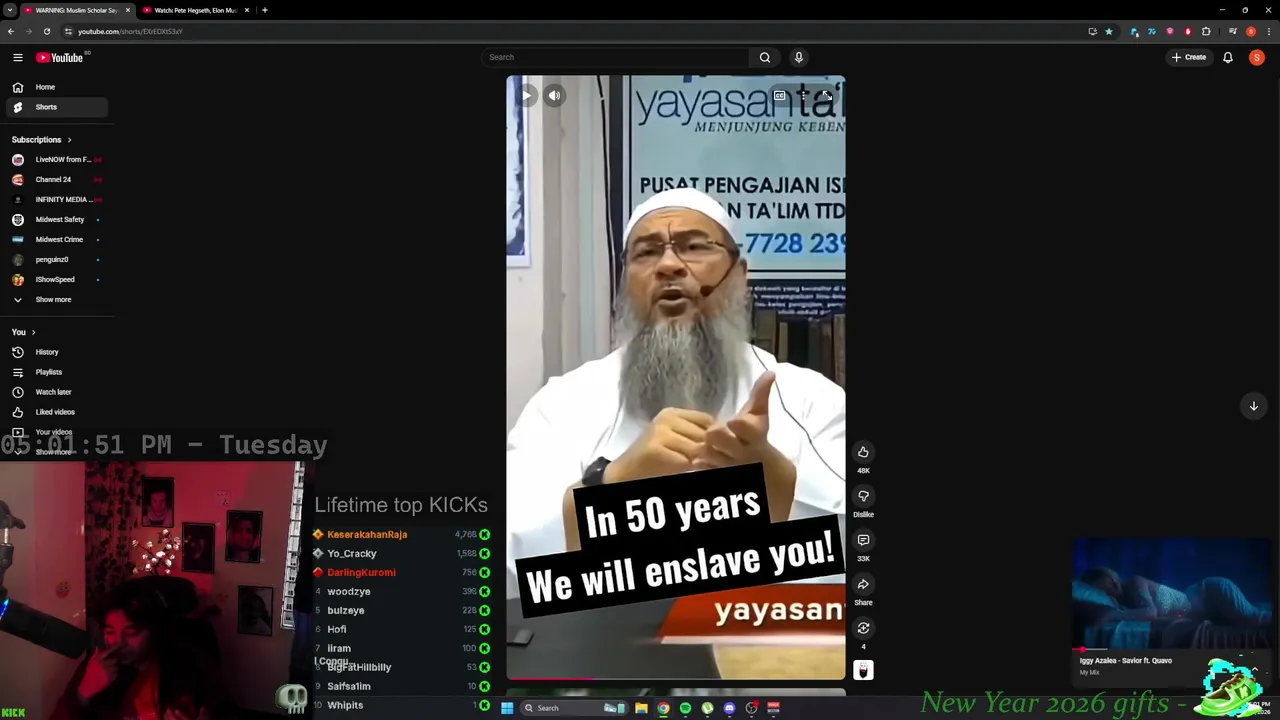Click the YouTube search field
Viewport: 1280px width, 720px height.
pos(615,57)
